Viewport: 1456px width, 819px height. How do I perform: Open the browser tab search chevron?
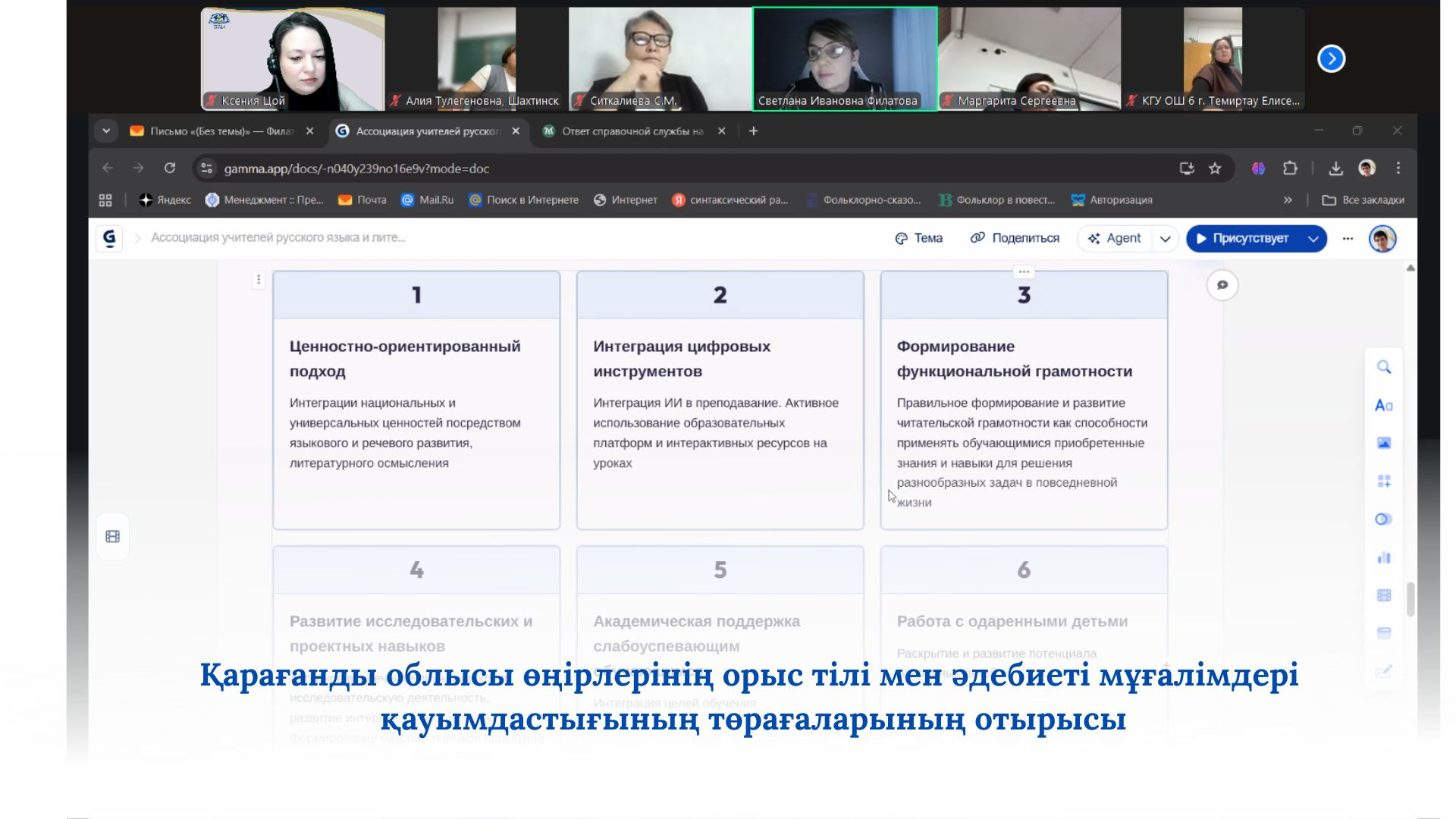click(x=105, y=130)
